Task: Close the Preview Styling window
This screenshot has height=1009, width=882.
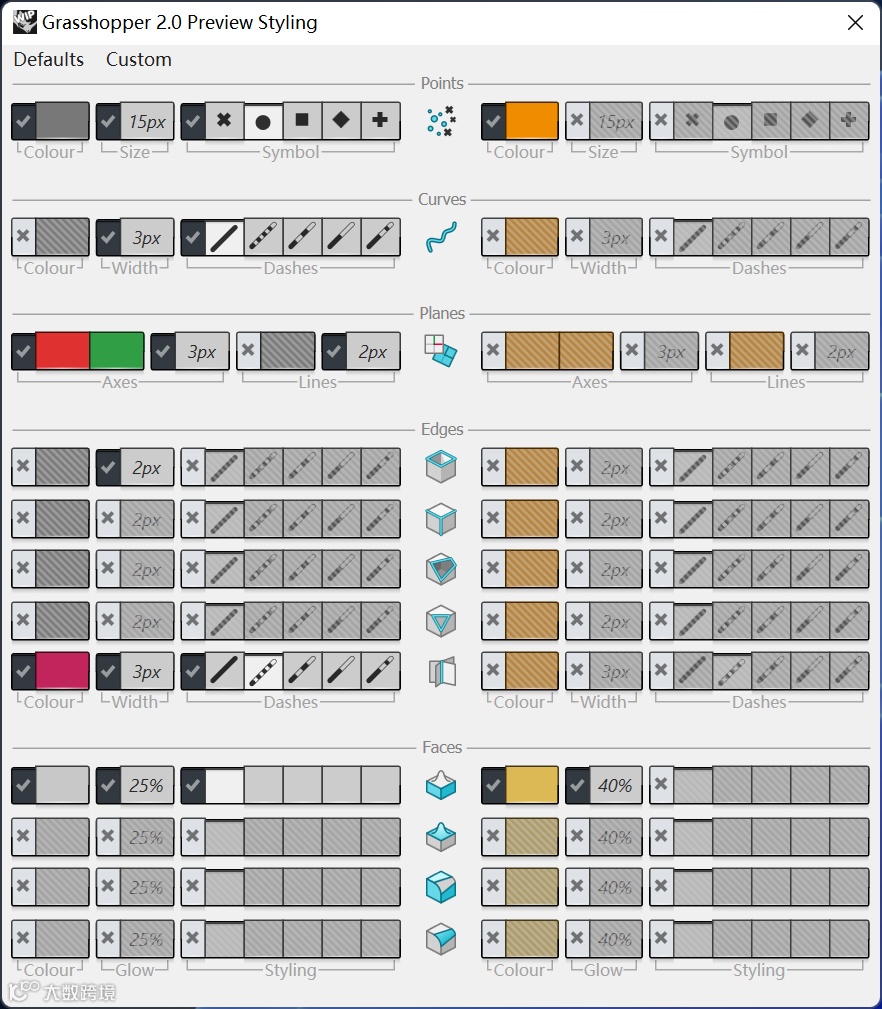Action: coord(855,23)
